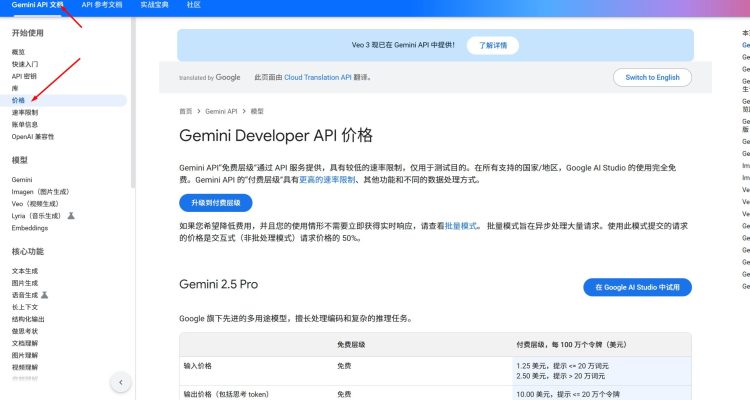Screen dimensions: 750x400
Task: Go to the 社区 tab
Action: pyautogui.click(x=193, y=5)
